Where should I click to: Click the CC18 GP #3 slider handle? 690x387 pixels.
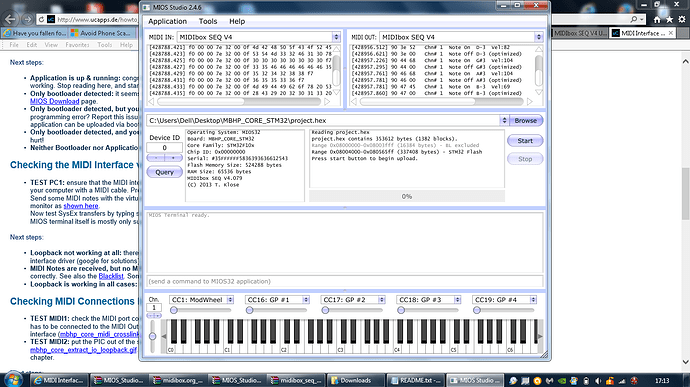pos(401,310)
